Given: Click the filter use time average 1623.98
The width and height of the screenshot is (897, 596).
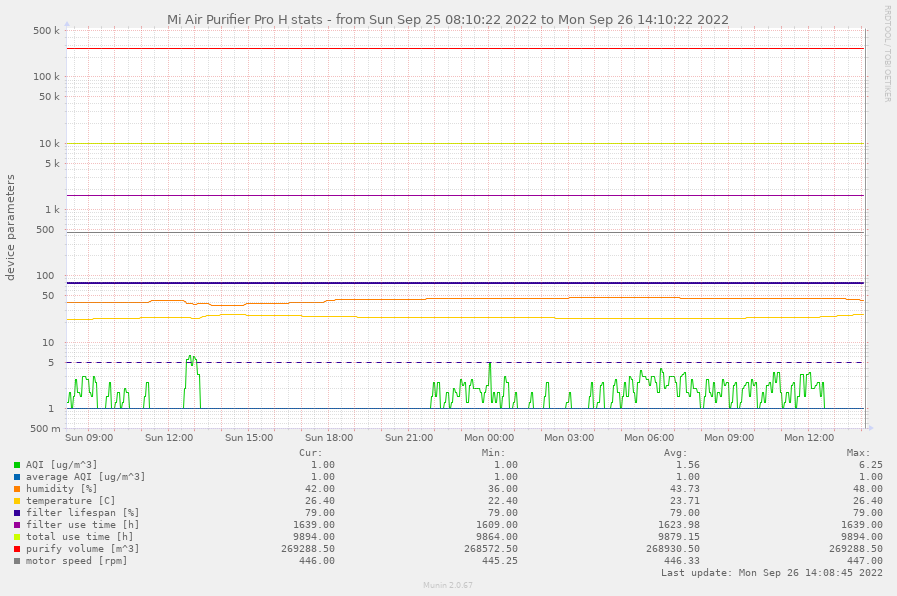Looking at the screenshot, I should click(x=679, y=525).
